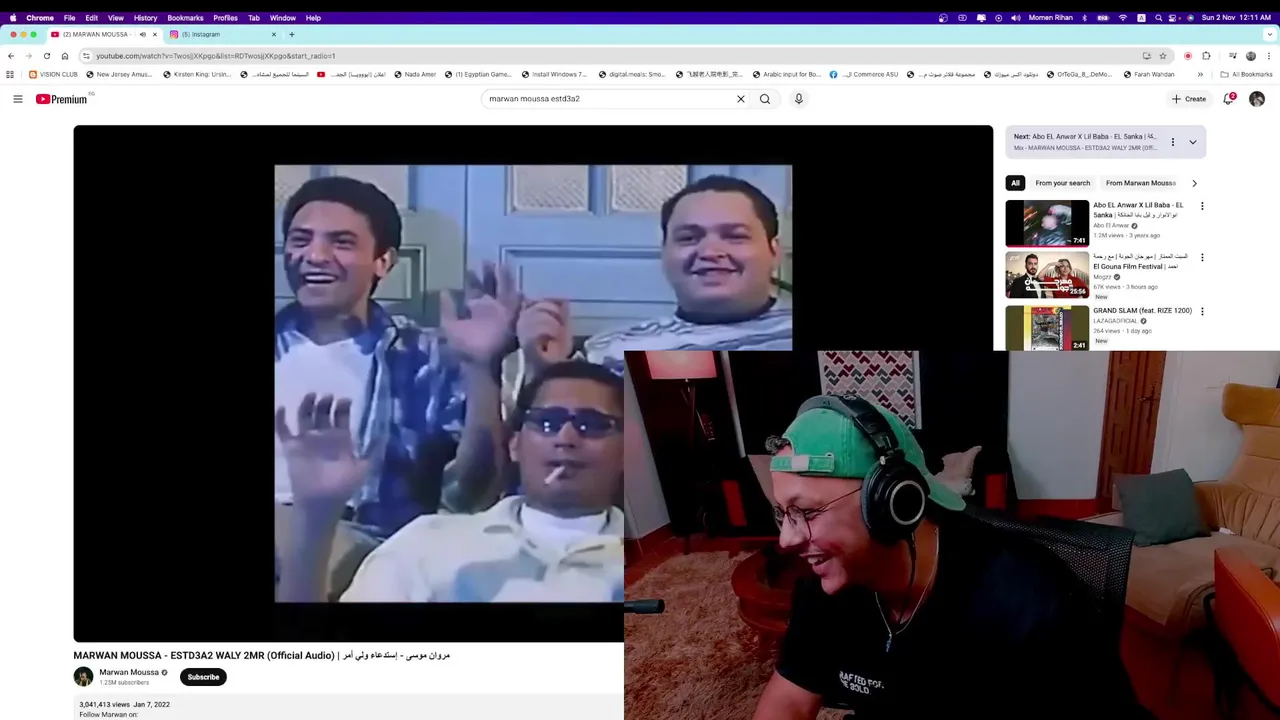
Task: Switch to the Instagram tab
Action: 222,34
